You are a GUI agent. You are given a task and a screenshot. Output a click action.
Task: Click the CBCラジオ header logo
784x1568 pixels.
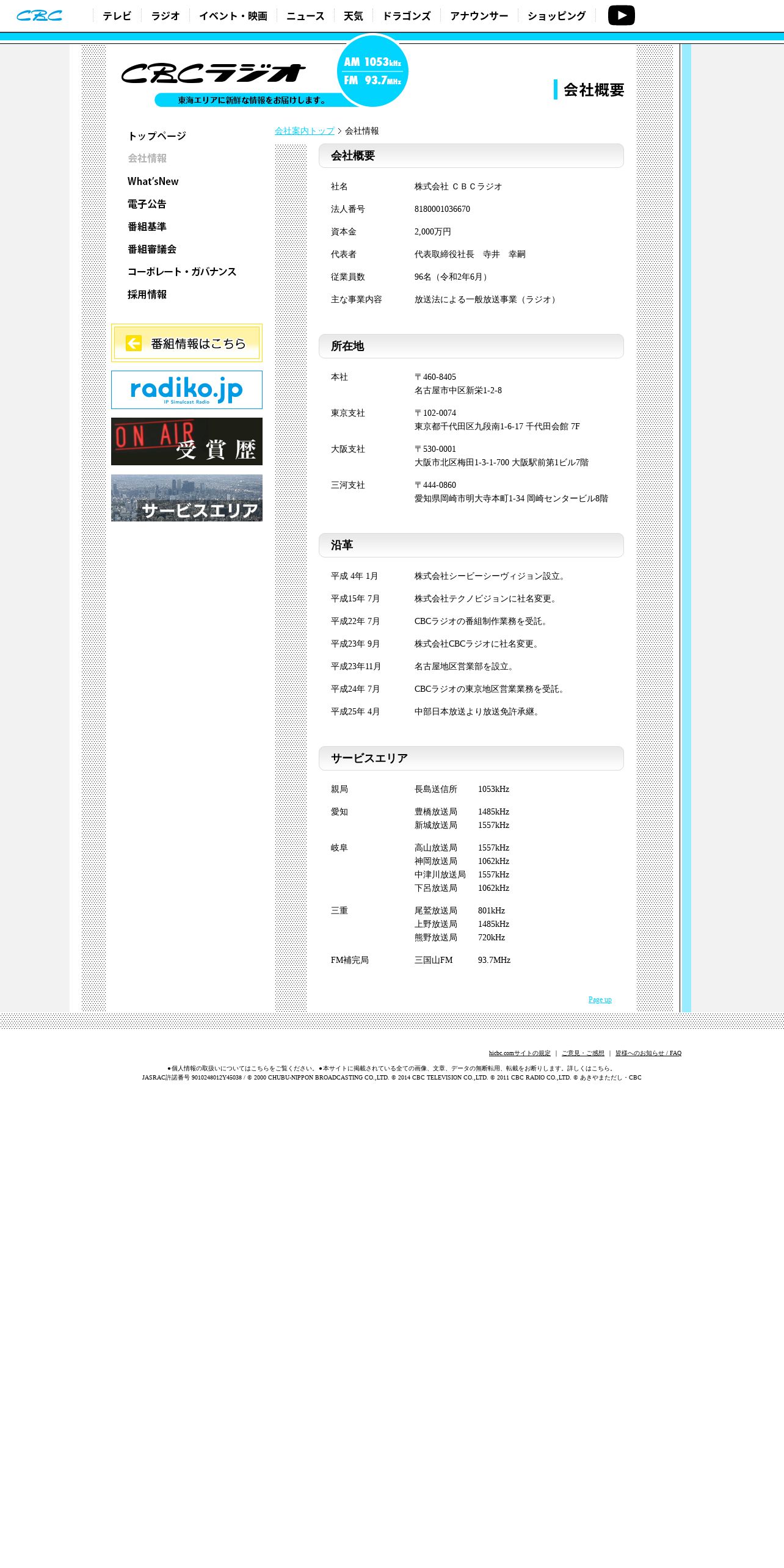pyautogui.click(x=213, y=74)
